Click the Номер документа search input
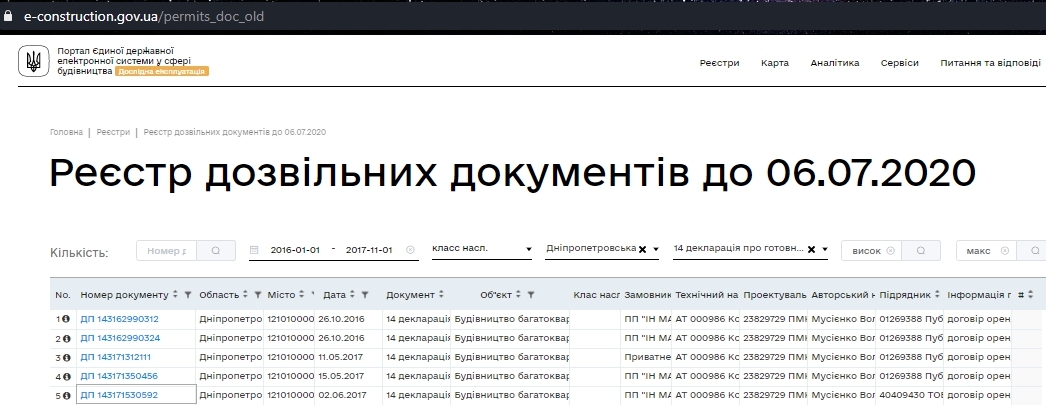 pyautogui.click(x=166, y=251)
